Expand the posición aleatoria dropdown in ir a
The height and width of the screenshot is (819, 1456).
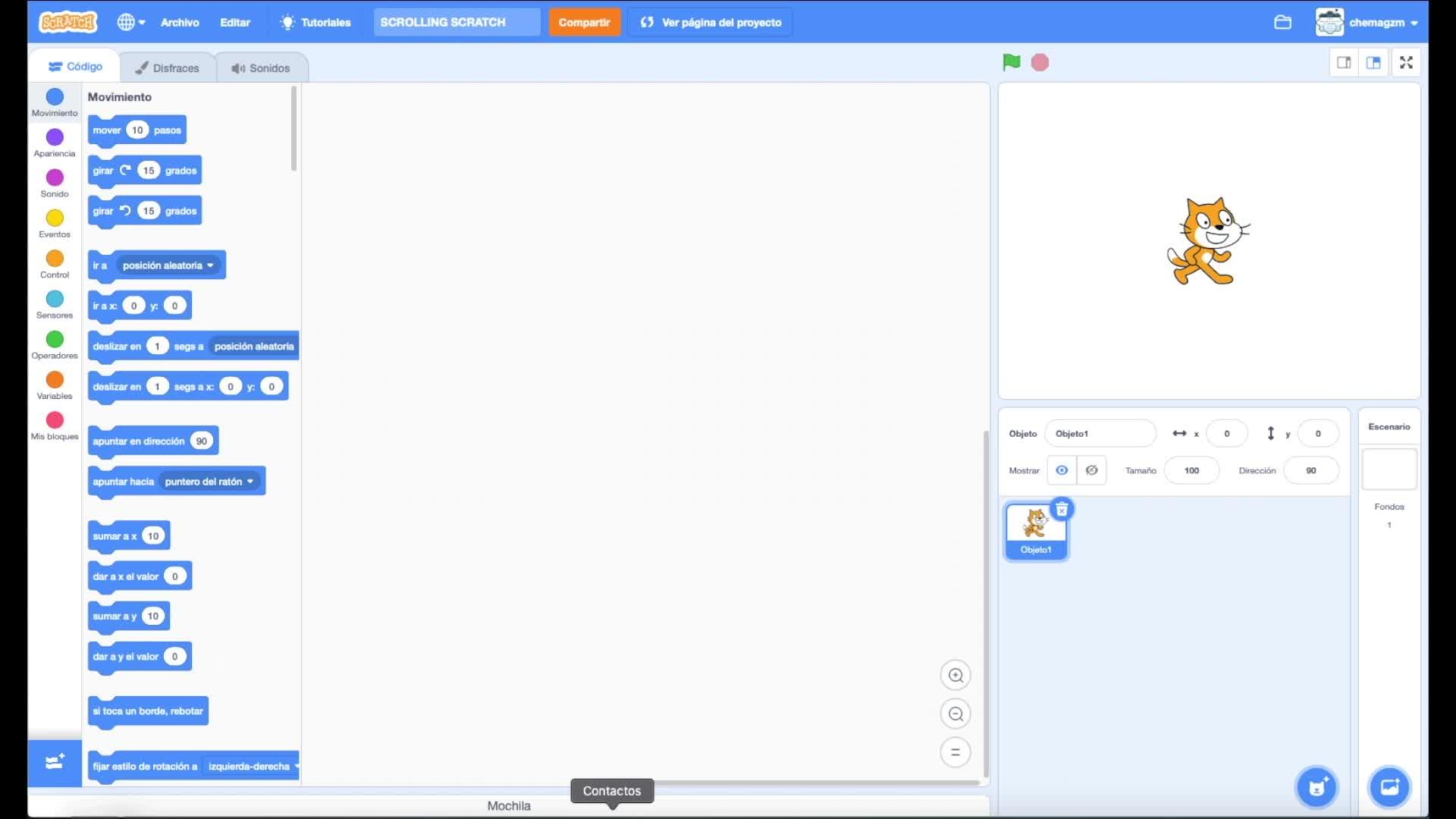click(x=210, y=265)
